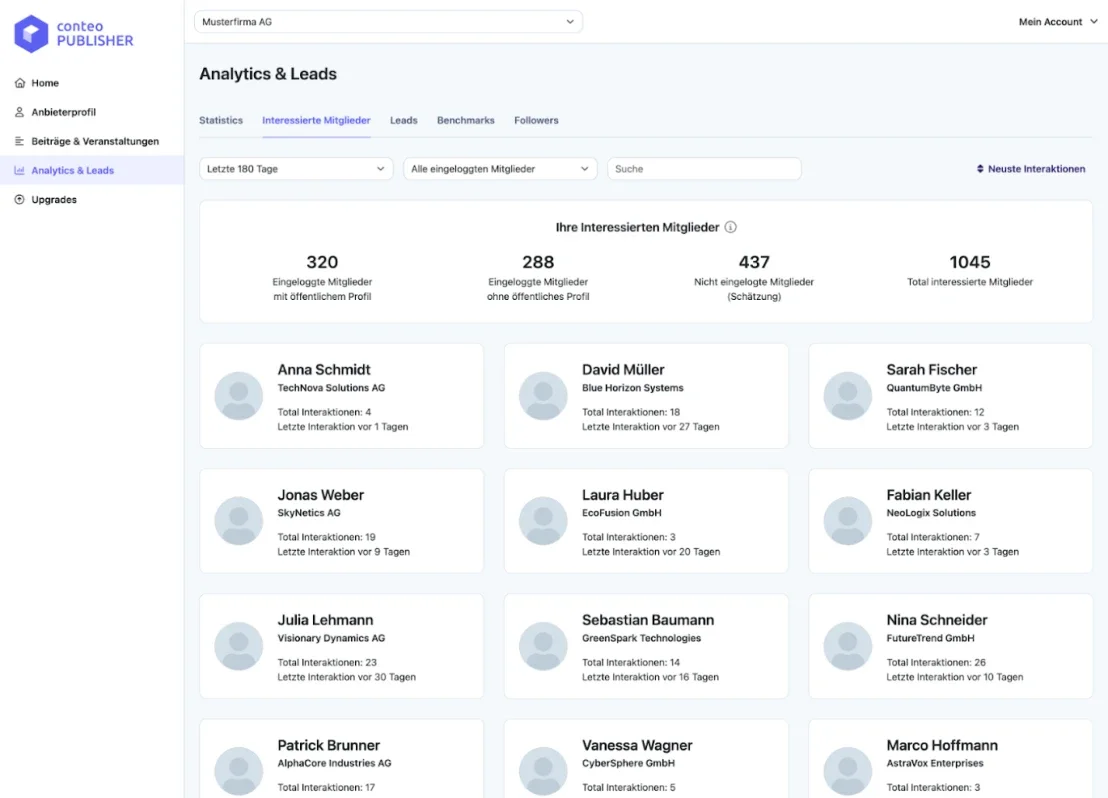Change the Alle eingeloggten Mitglieder filter
The image size is (1108, 798).
(498, 168)
